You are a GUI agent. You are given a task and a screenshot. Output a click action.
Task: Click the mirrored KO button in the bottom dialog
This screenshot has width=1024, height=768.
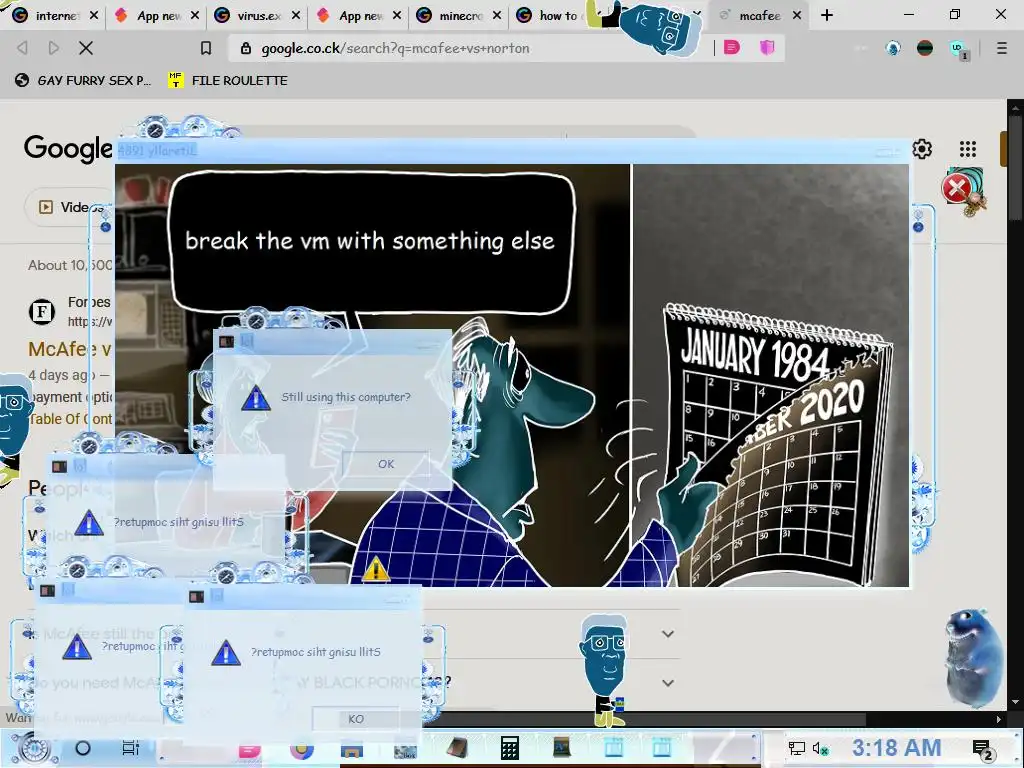tap(356, 719)
